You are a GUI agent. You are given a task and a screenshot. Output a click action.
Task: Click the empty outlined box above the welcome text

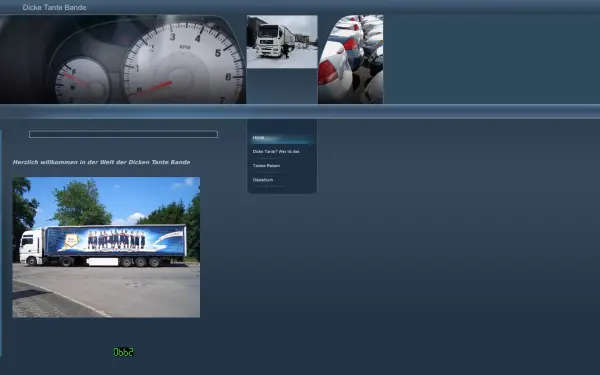(x=123, y=134)
